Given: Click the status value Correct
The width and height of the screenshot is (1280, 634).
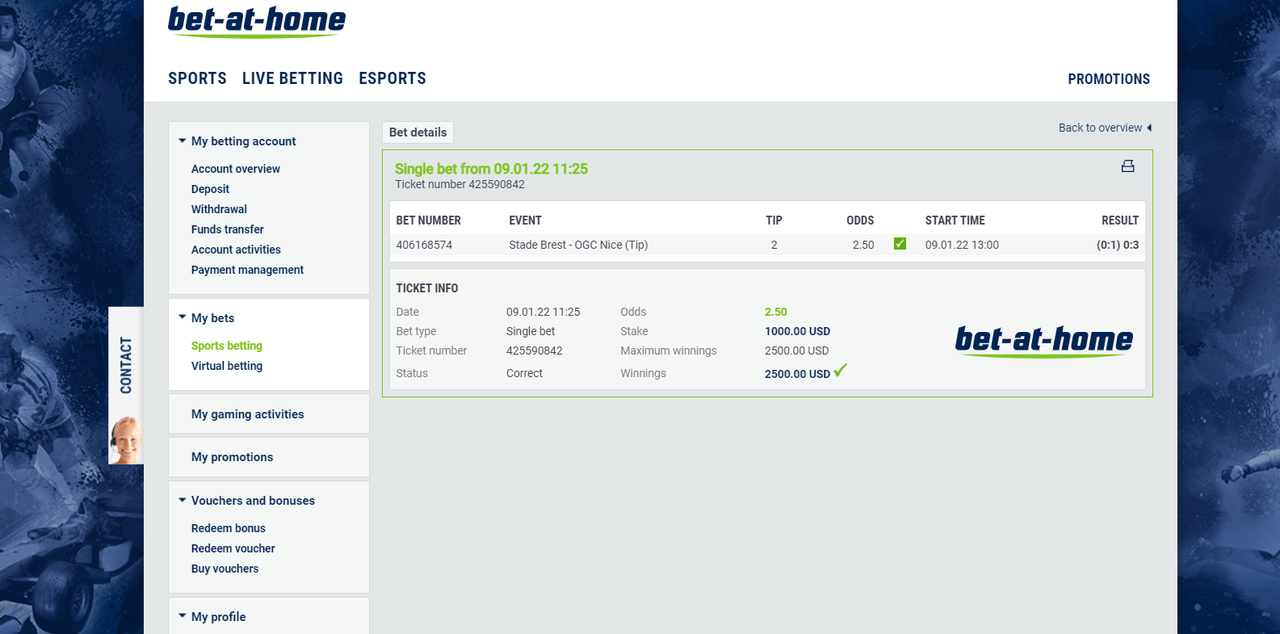Looking at the screenshot, I should coord(524,373).
